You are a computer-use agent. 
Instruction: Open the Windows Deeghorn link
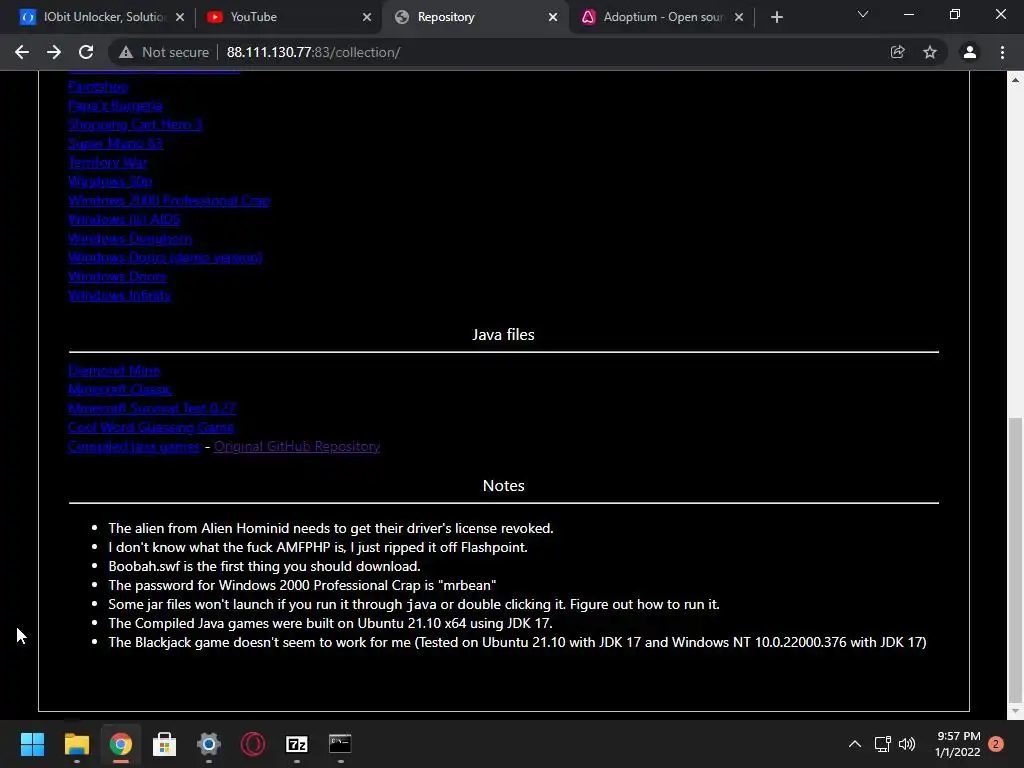pos(130,238)
